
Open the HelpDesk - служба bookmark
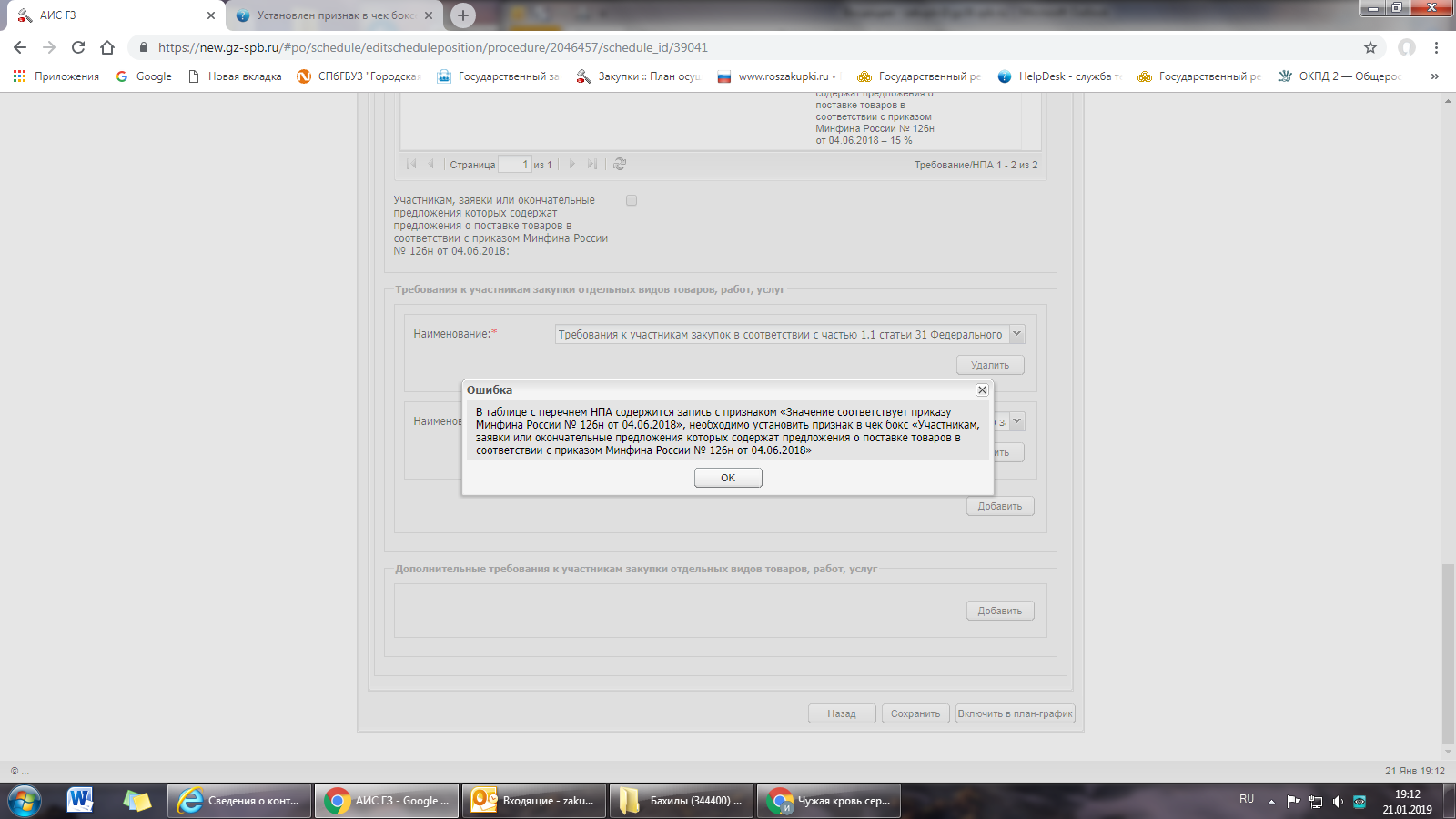pos(1060,76)
